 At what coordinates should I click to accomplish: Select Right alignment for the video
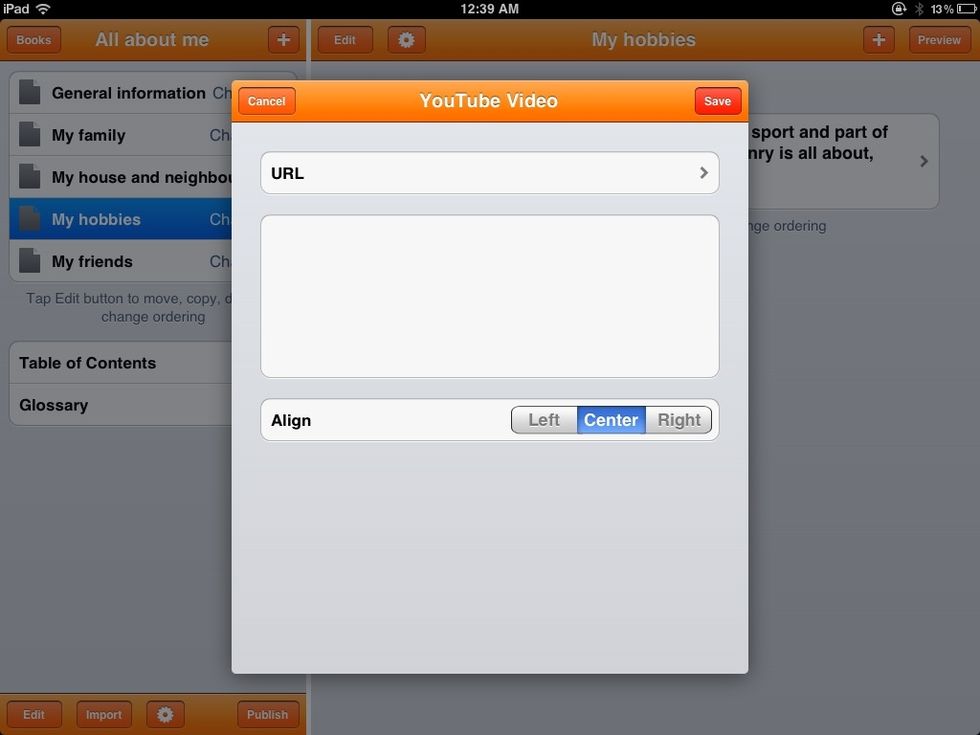[x=678, y=419]
